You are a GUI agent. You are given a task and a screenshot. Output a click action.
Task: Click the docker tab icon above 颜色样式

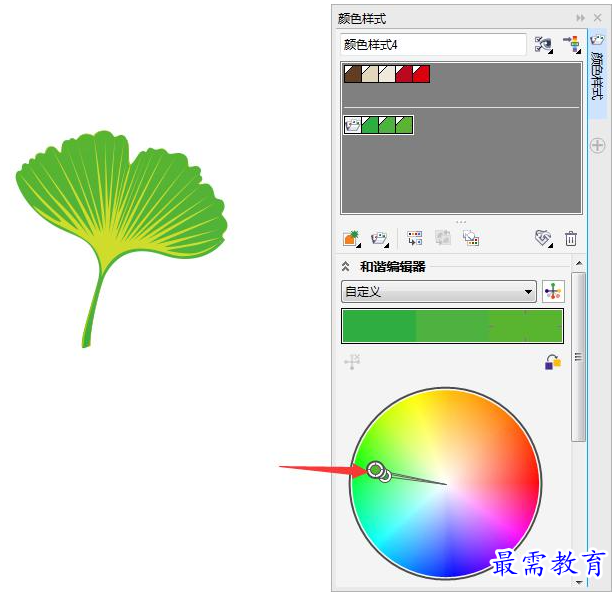[x=597, y=40]
